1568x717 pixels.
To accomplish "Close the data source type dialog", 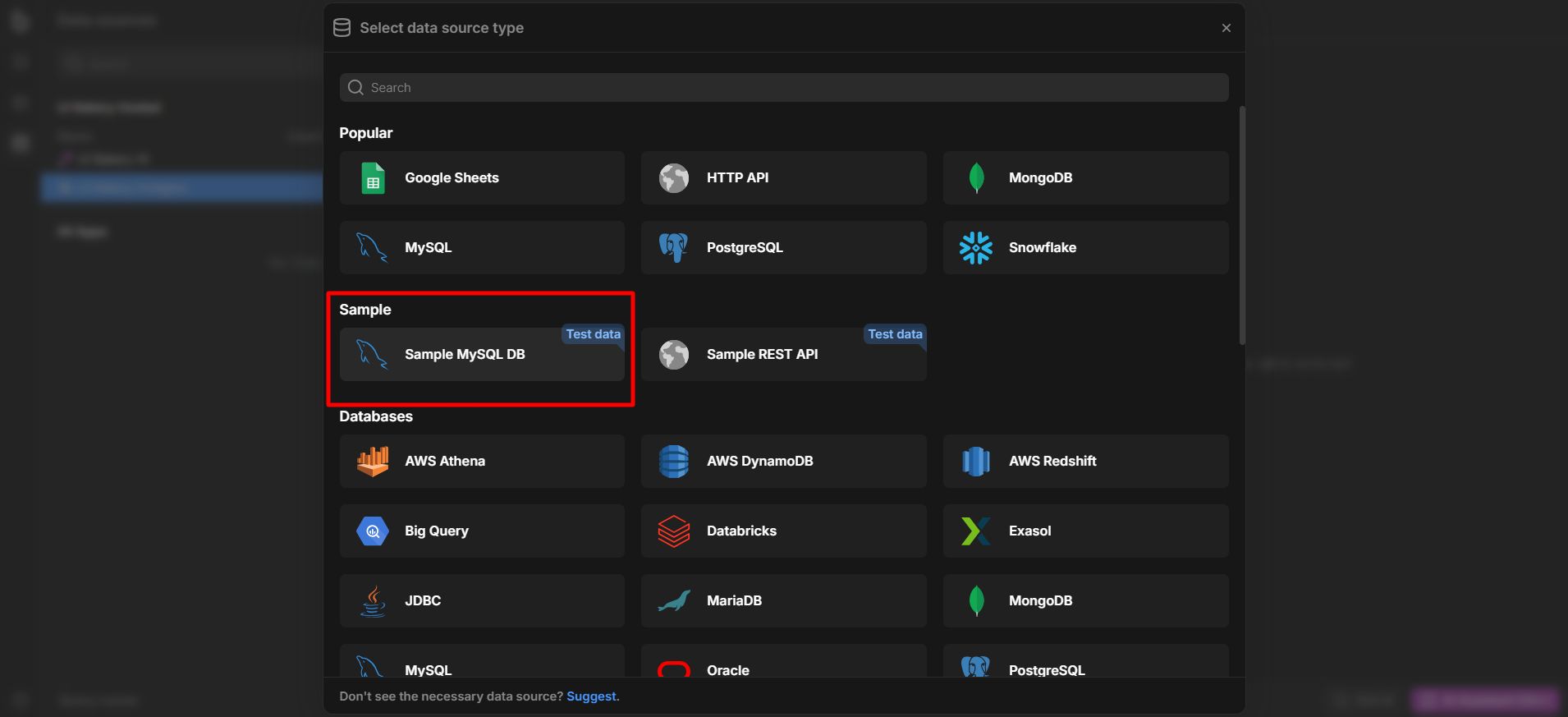I will coord(1226,28).
